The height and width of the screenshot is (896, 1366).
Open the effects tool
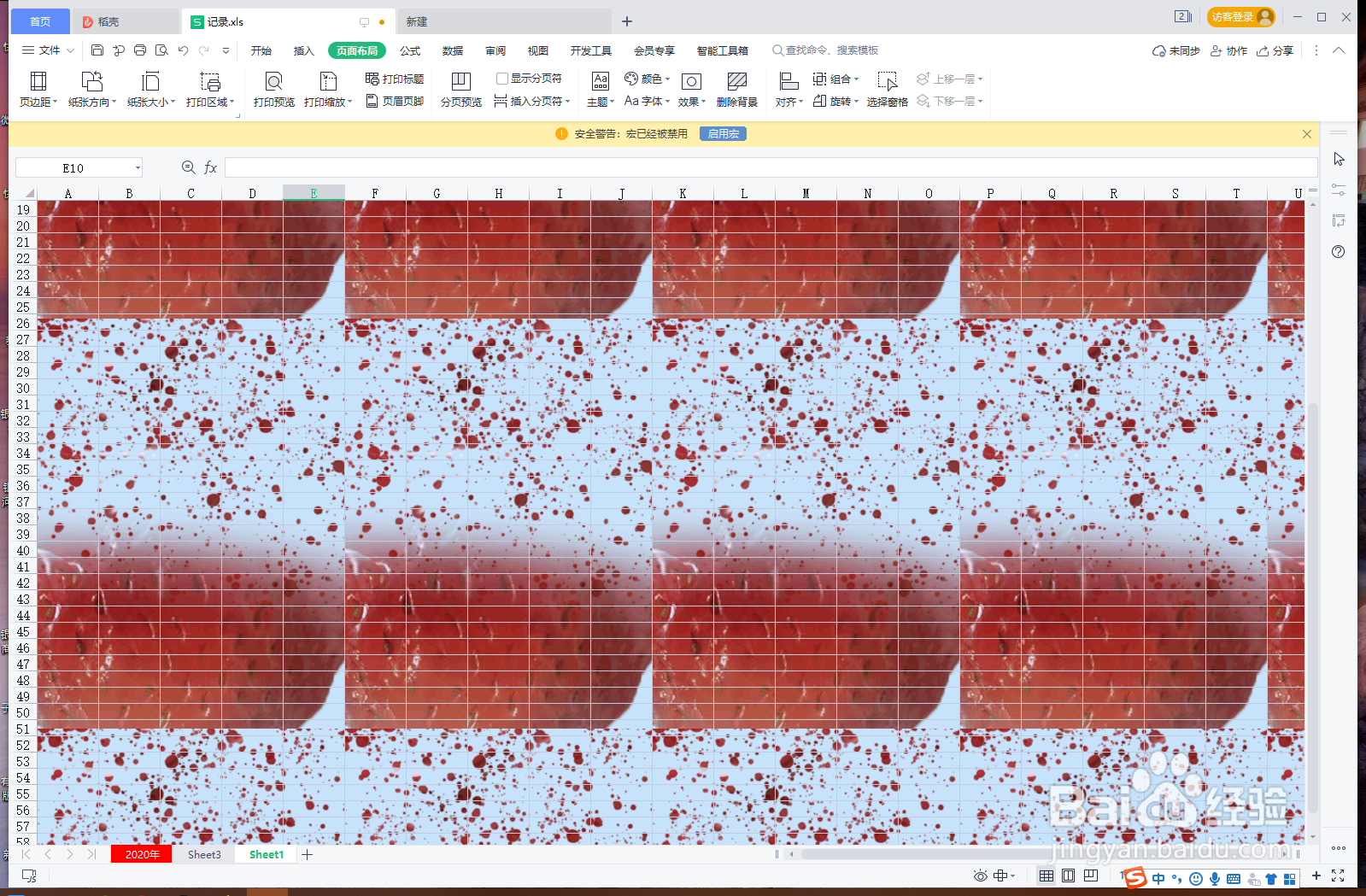(x=692, y=89)
